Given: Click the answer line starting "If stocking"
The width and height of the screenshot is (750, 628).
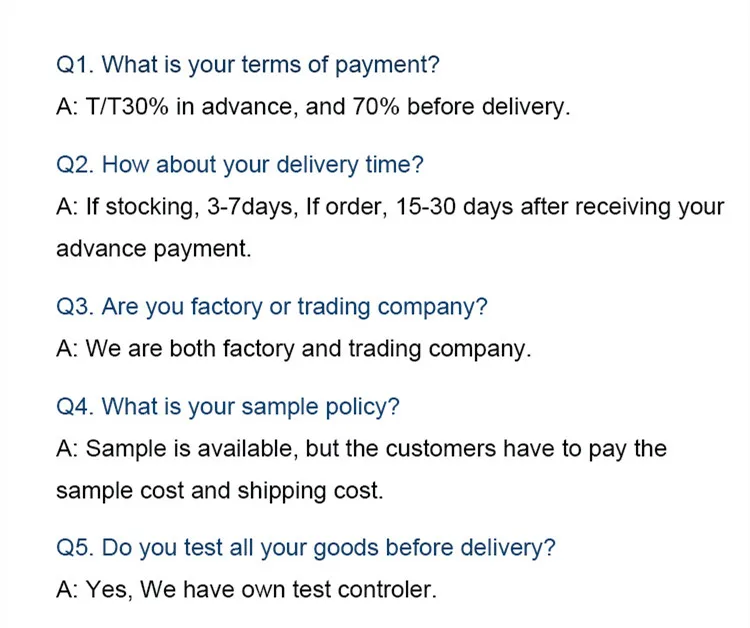Looking at the screenshot, I should (390, 207).
